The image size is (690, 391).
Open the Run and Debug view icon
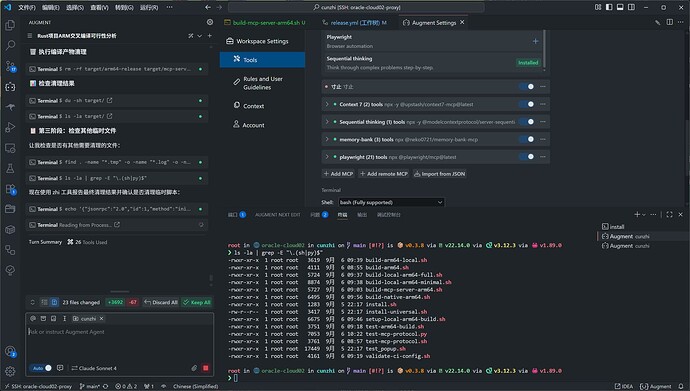click(x=10, y=128)
